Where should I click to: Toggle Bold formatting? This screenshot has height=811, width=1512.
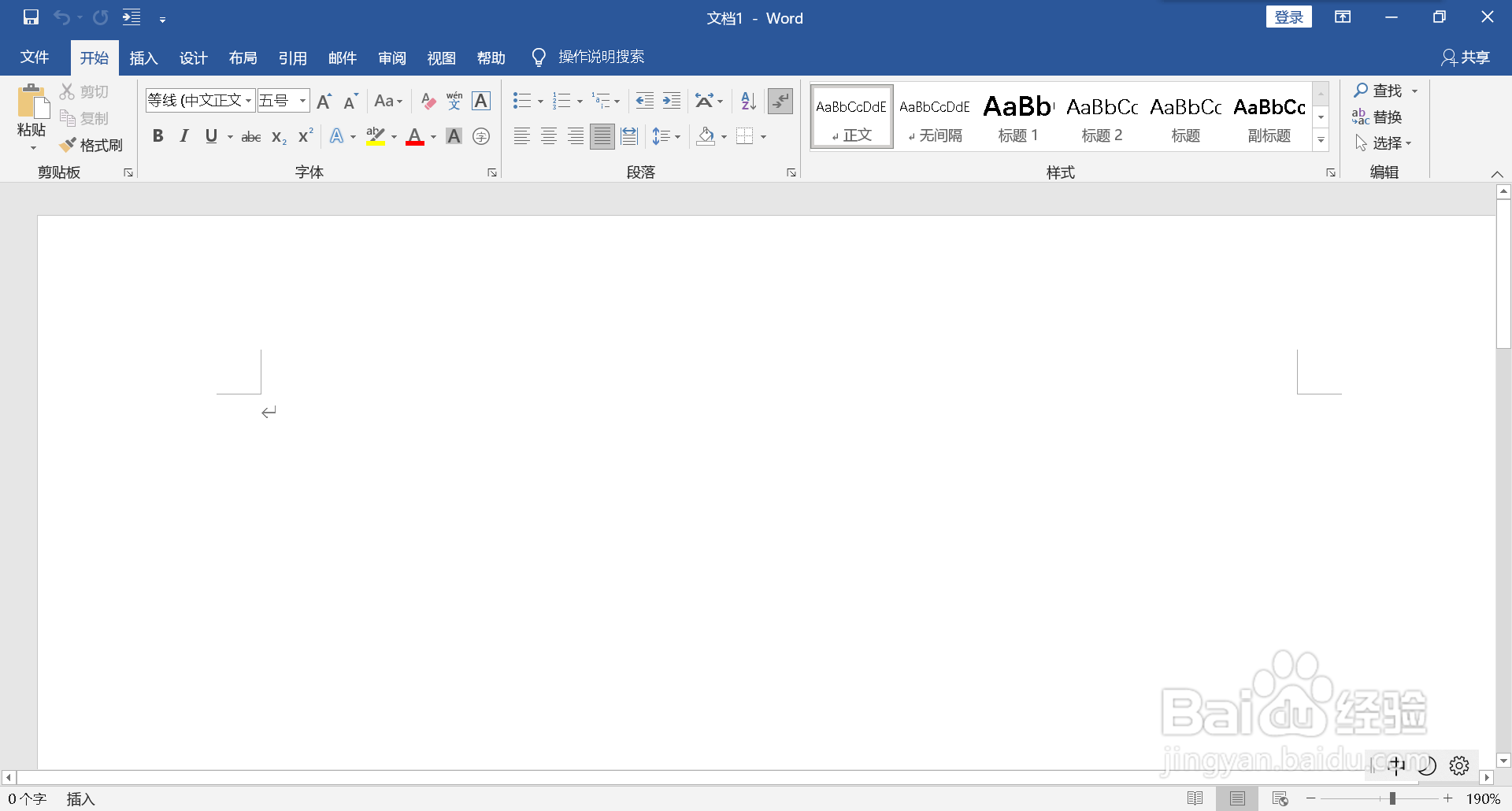[157, 136]
